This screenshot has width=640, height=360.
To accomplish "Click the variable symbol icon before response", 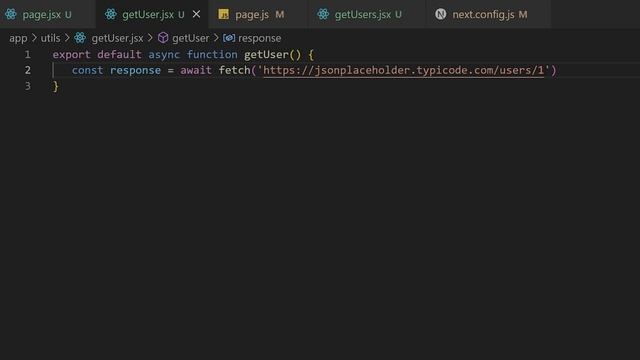I will [229, 38].
